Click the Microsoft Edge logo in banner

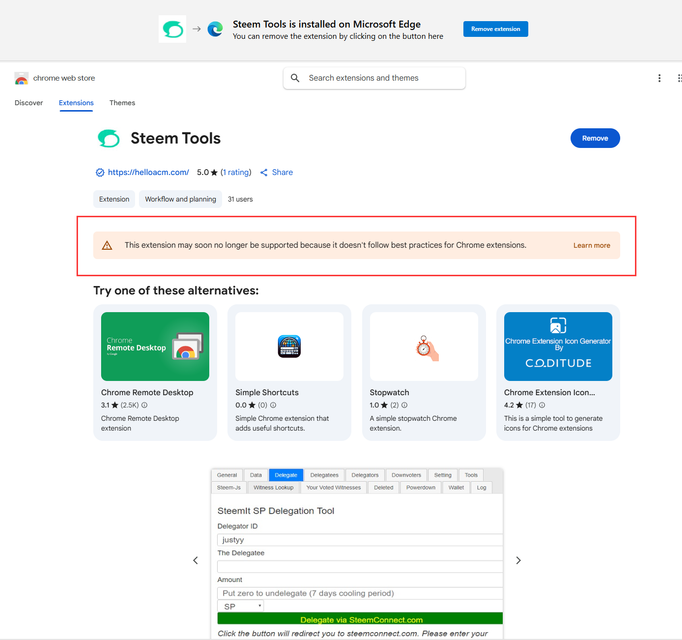tap(215, 29)
